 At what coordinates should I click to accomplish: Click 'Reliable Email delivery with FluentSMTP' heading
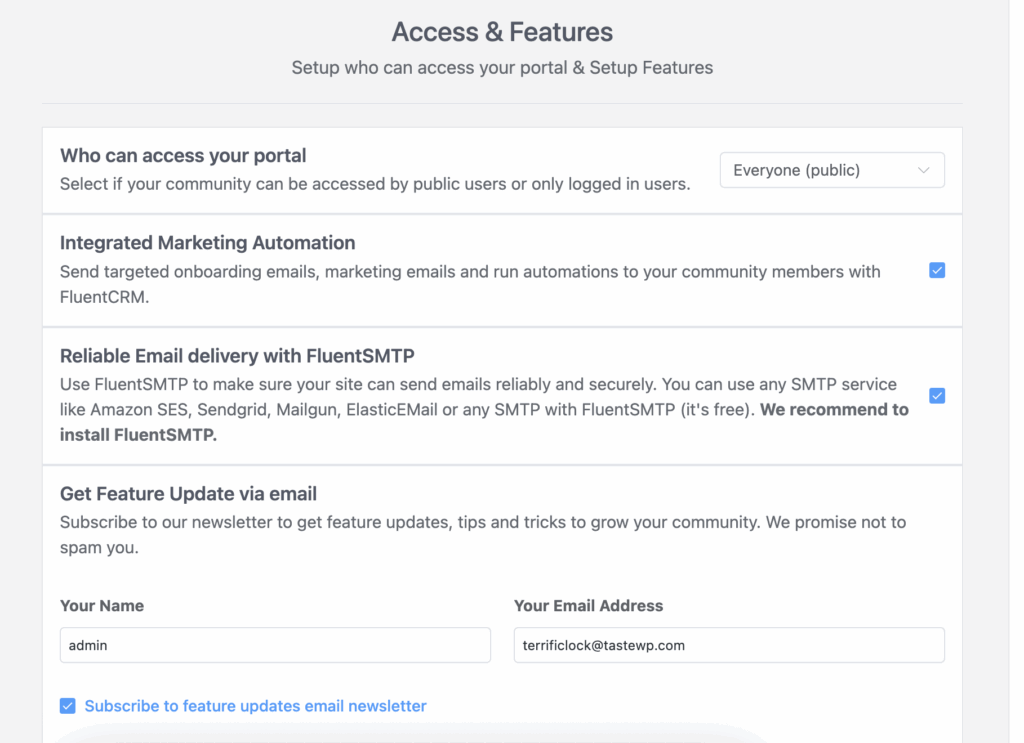point(237,356)
